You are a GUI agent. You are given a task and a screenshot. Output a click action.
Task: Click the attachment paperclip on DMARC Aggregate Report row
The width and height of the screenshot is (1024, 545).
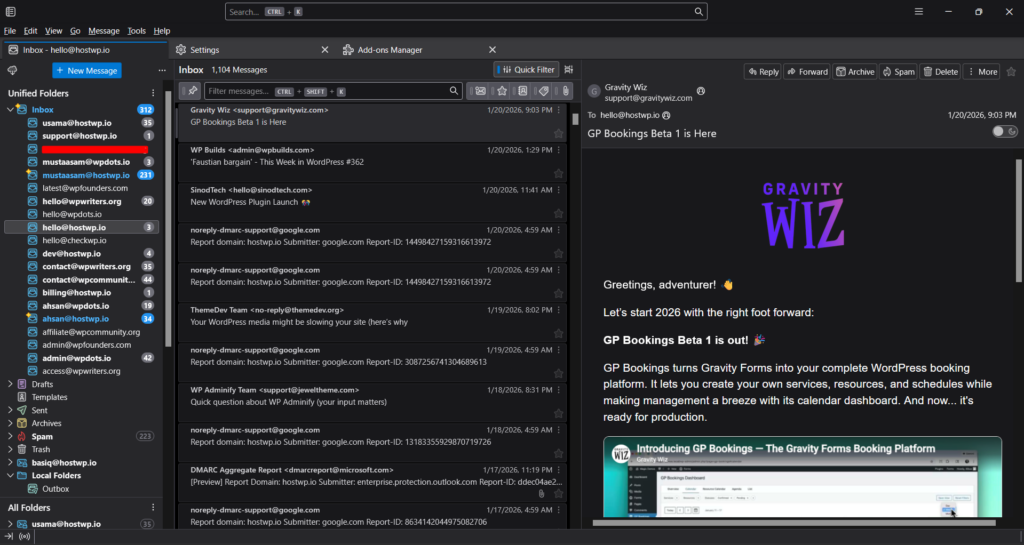541,493
